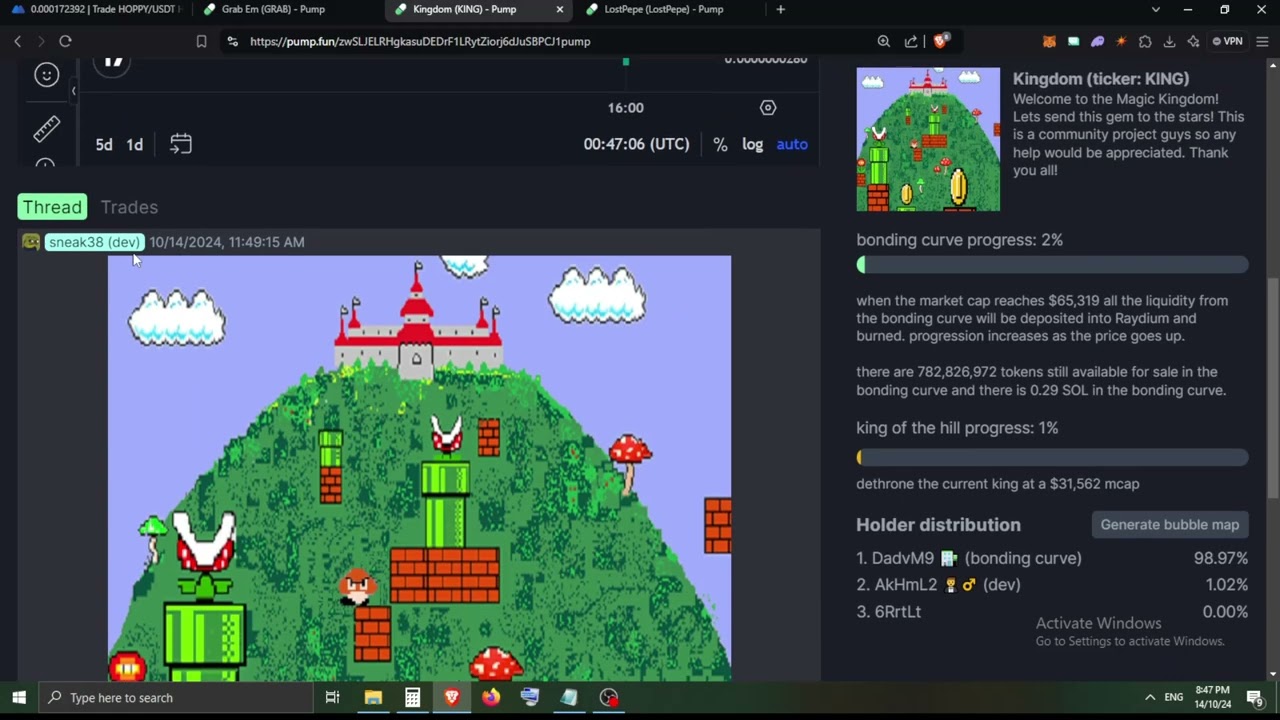Image resolution: width=1280 pixels, height=720 pixels.
Task: Click the ENG language indicator
Action: [x=1174, y=697]
